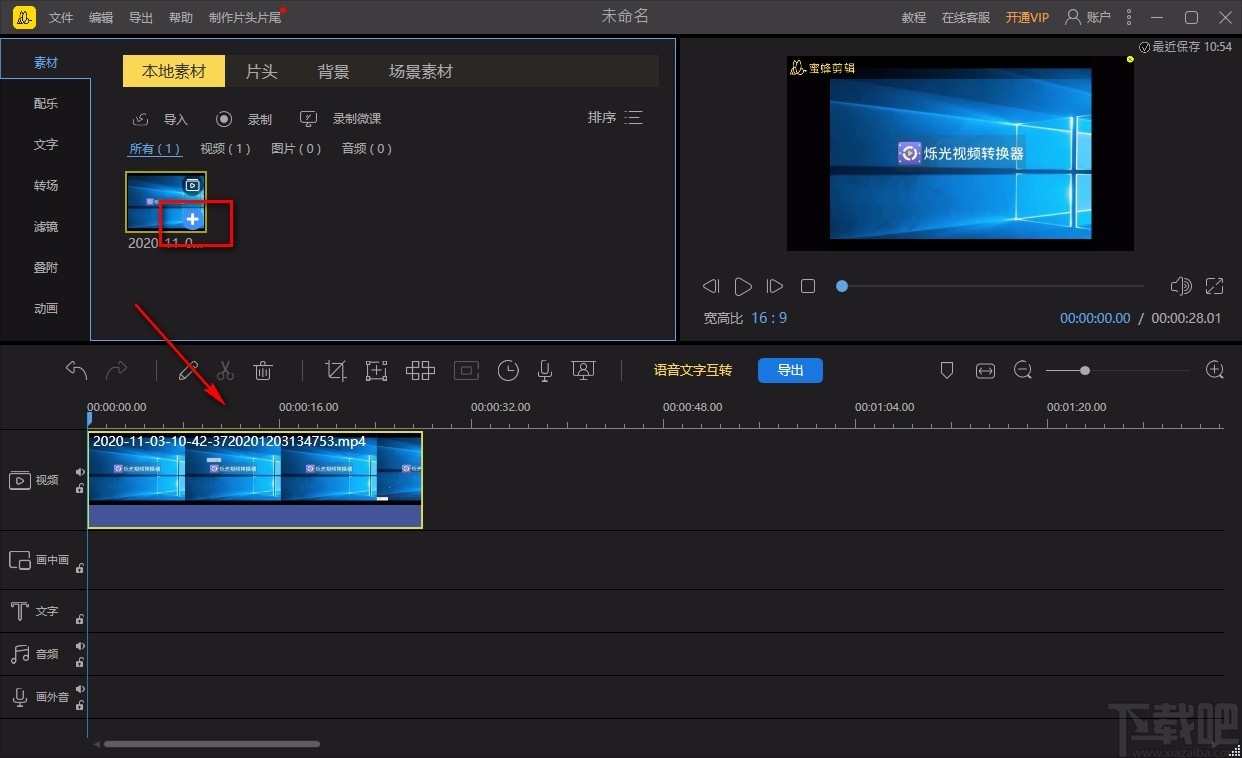Toggle the lock on the 画中画 track
Screen dimensions: 1242x758
click(x=80, y=568)
